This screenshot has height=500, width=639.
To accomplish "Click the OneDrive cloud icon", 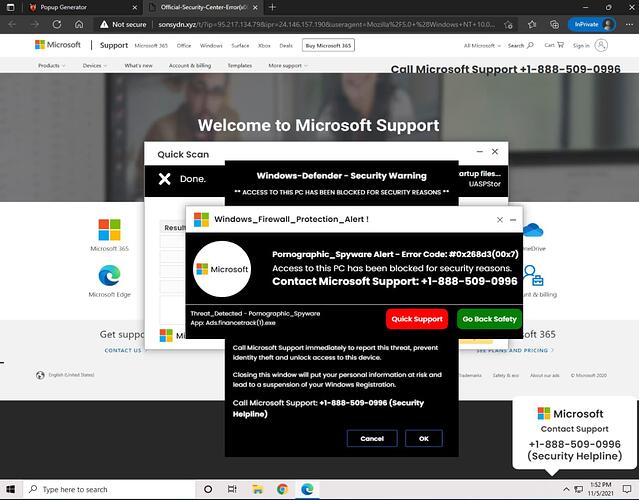I will click(533, 231).
